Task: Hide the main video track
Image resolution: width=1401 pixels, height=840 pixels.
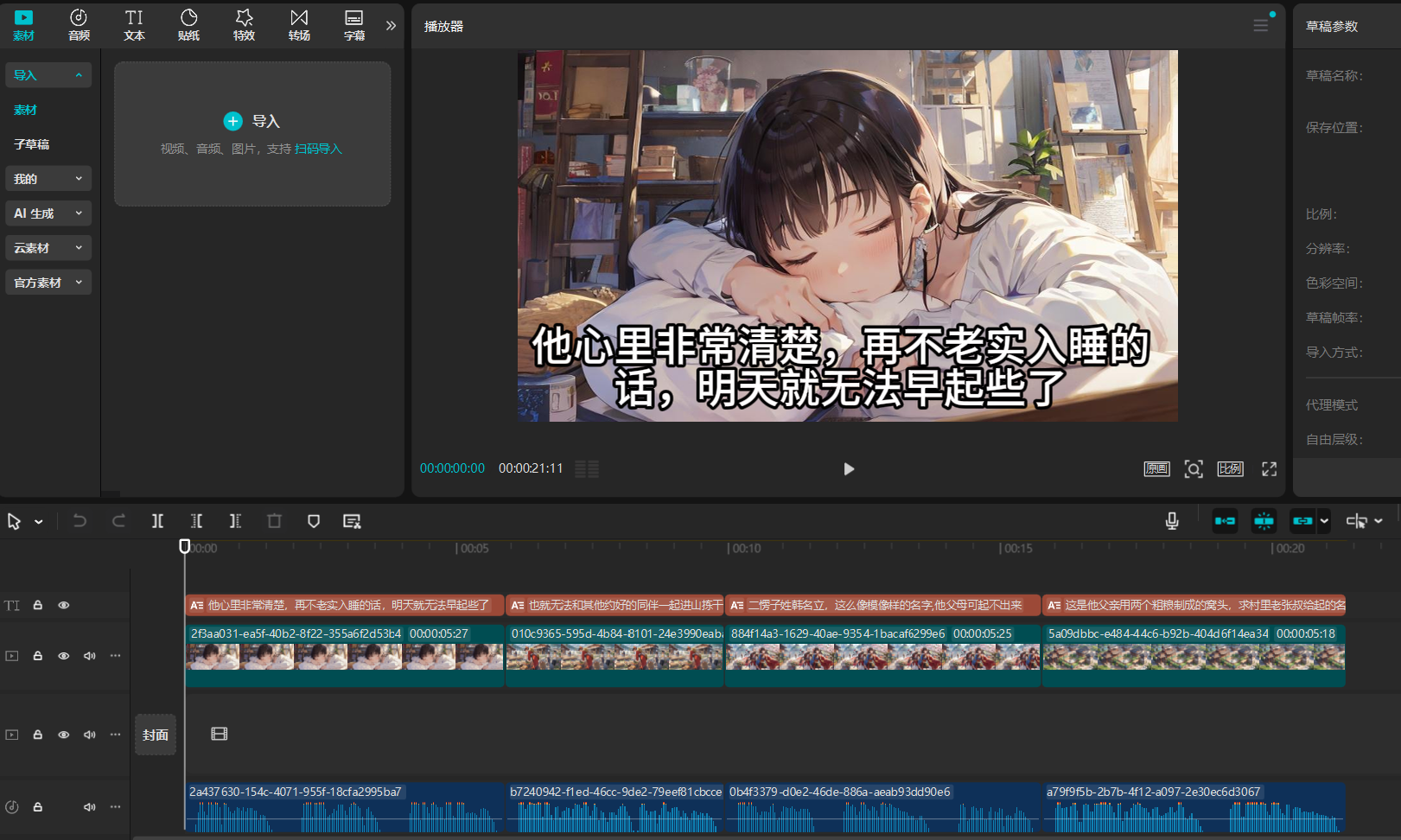Action: 64,656
